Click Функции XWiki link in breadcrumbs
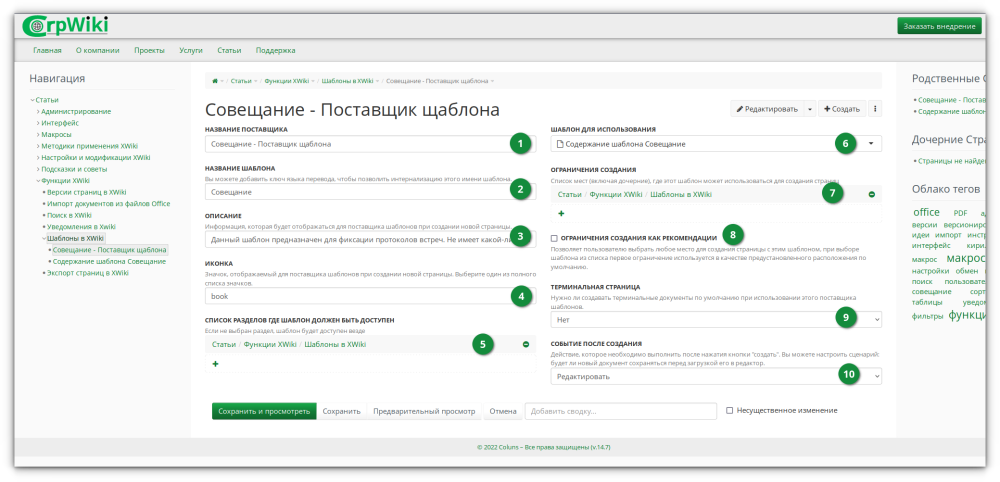Viewport: 1000px width, 482px height. [x=286, y=81]
